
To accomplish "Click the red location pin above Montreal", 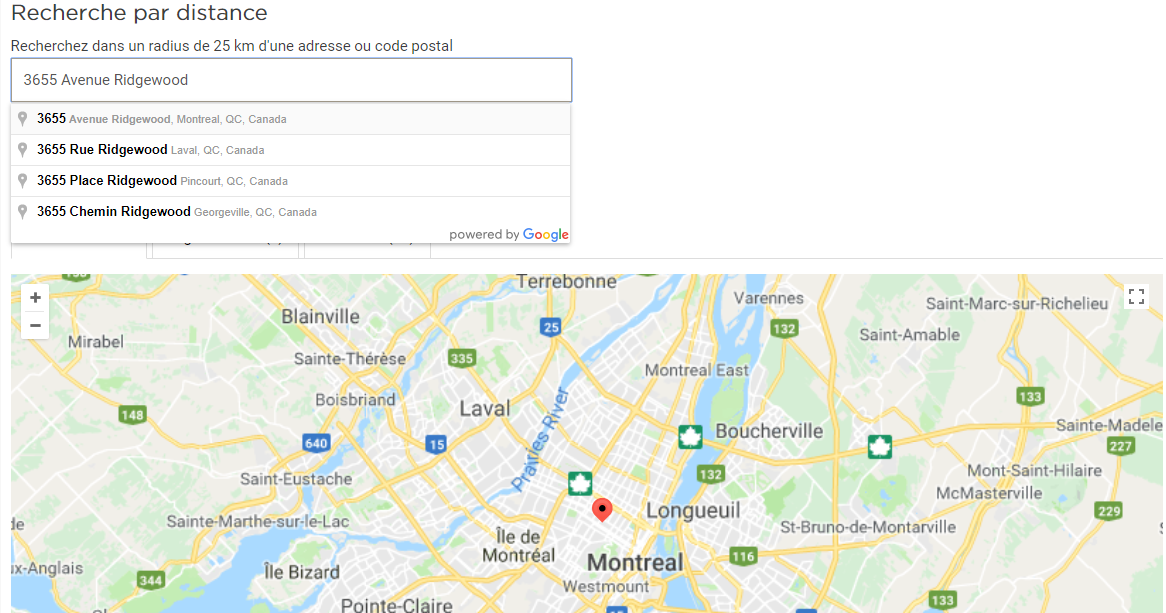I will pos(602,509).
